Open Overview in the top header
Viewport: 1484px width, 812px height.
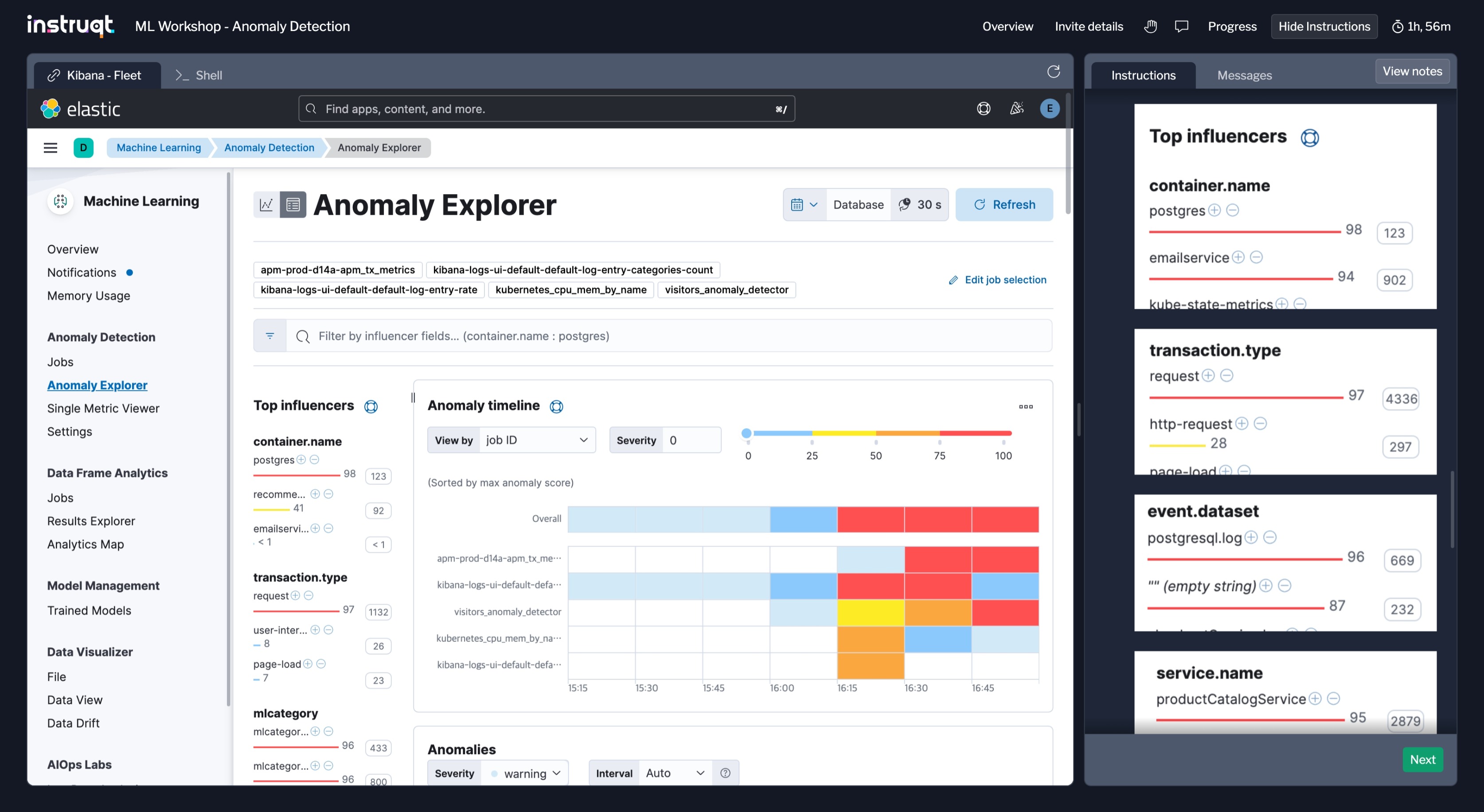pyautogui.click(x=1008, y=27)
